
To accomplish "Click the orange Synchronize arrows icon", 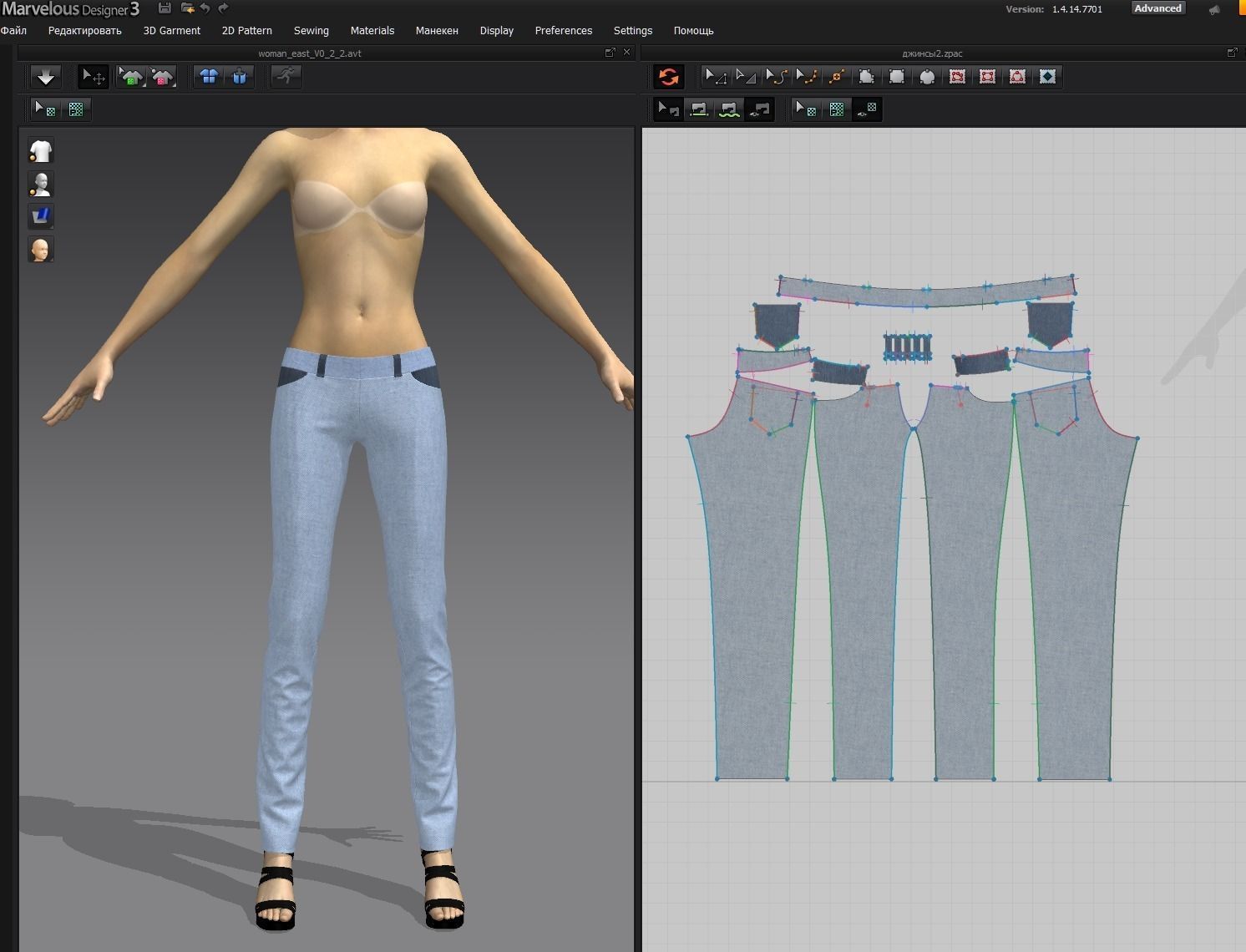I will pos(668,77).
